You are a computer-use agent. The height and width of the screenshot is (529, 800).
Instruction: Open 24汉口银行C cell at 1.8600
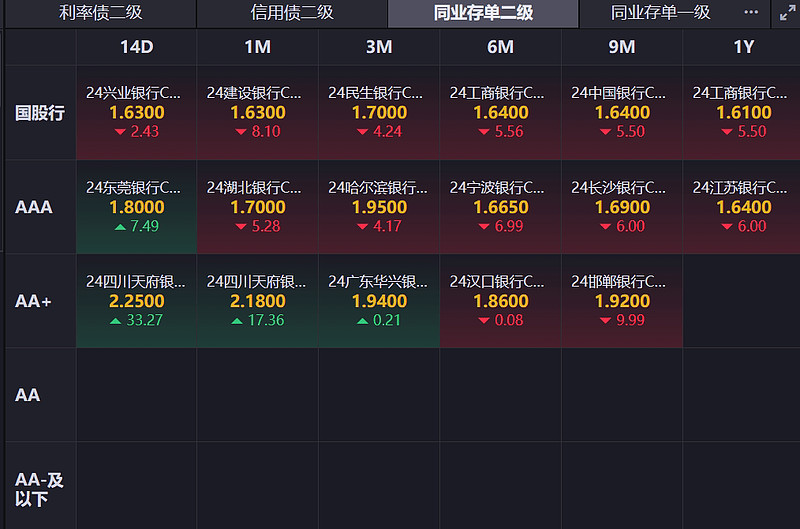(x=501, y=301)
